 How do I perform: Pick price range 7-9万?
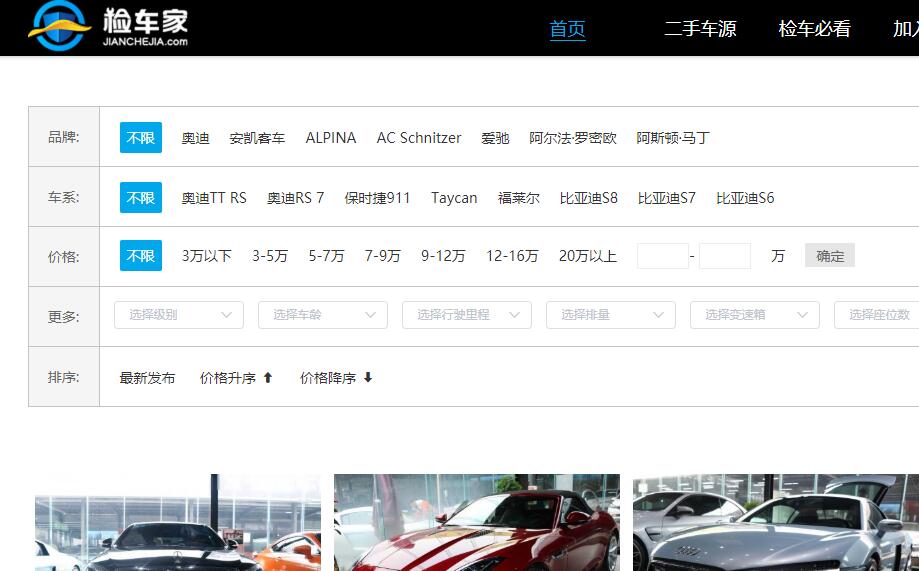[x=383, y=256]
